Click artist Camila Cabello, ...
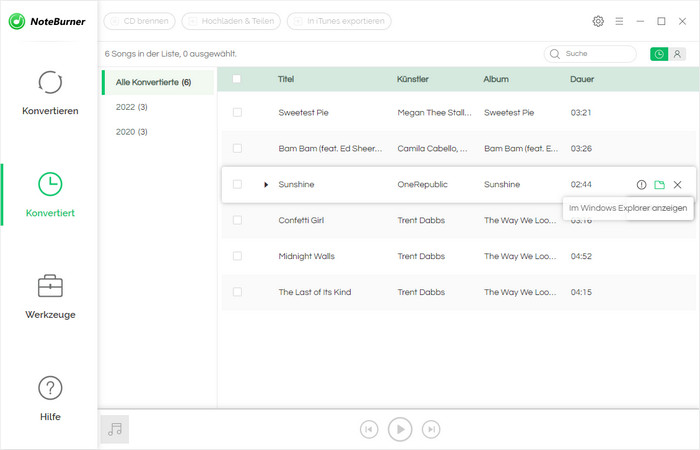Viewport: 700px width, 450px height. point(432,148)
